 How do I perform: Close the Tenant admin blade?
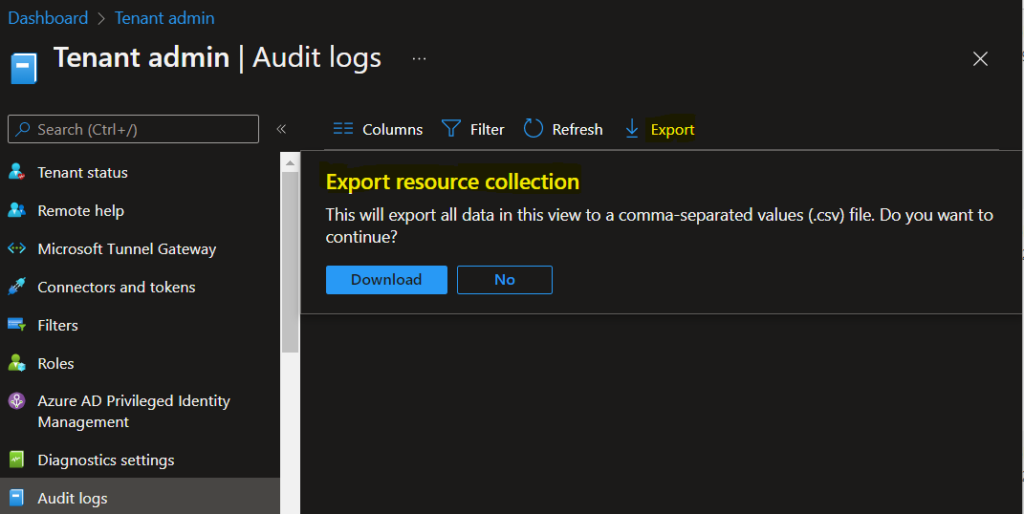click(x=980, y=59)
